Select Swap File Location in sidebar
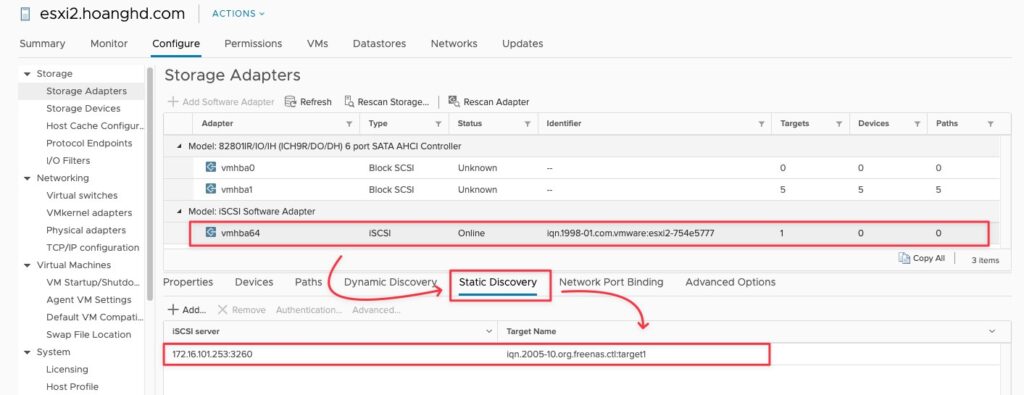 [x=88, y=334]
